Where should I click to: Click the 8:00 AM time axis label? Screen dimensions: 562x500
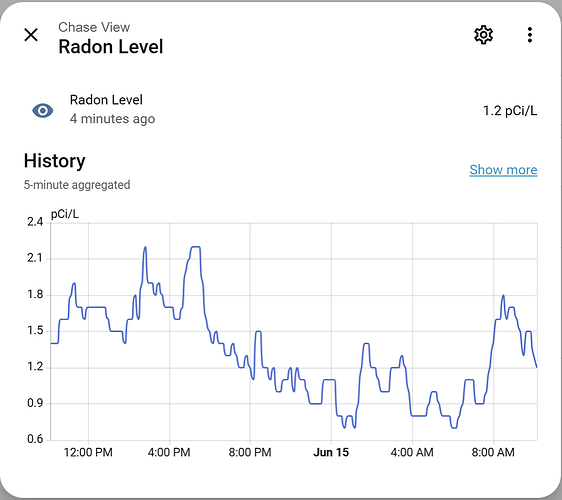click(x=493, y=452)
